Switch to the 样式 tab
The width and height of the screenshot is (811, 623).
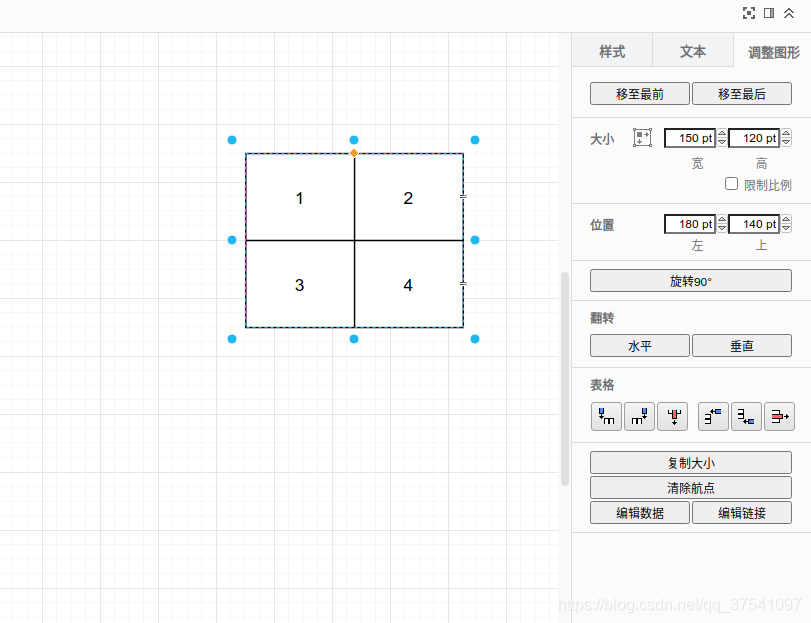point(612,51)
